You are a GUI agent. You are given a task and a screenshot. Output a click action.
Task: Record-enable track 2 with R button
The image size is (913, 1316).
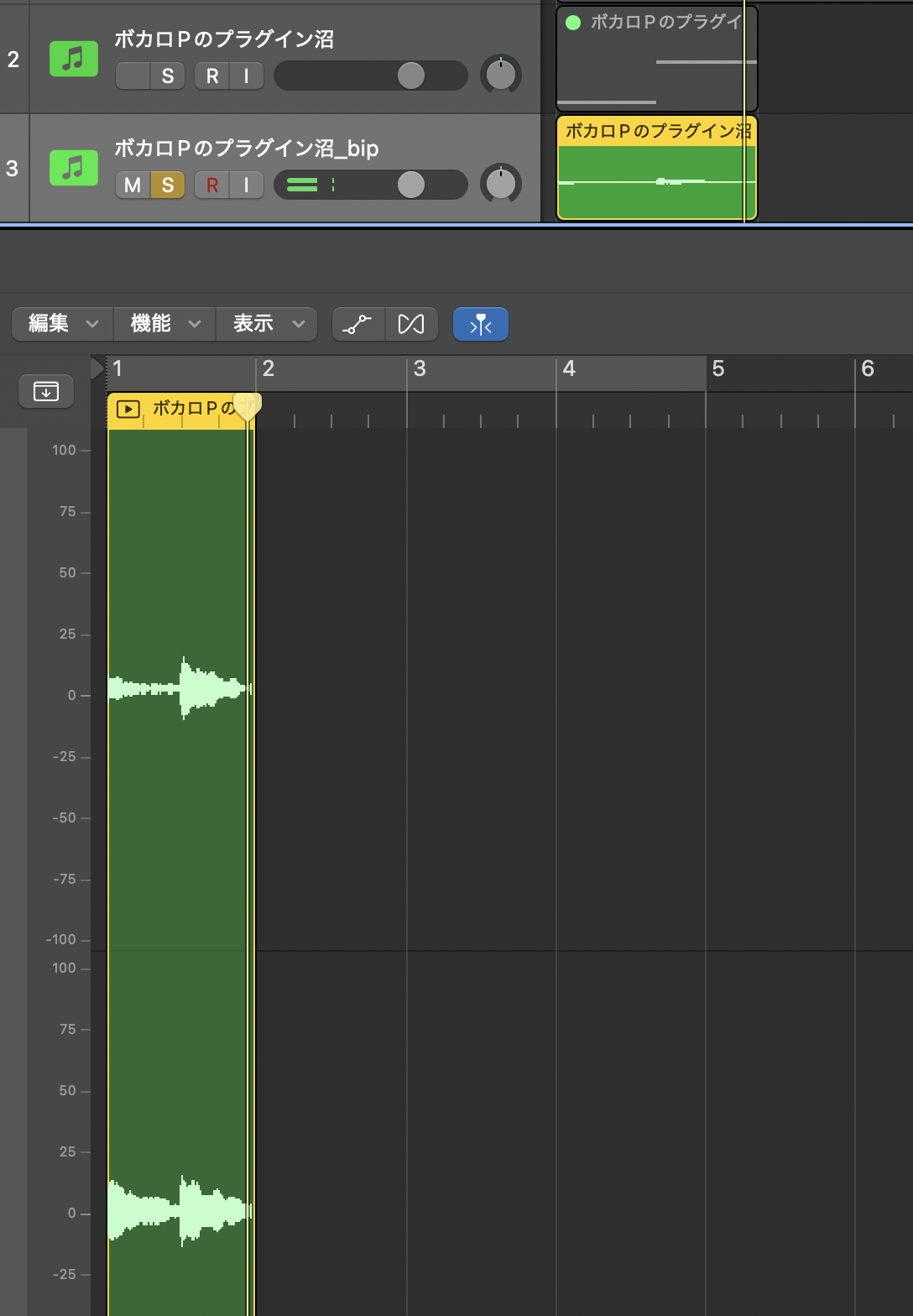click(x=212, y=76)
